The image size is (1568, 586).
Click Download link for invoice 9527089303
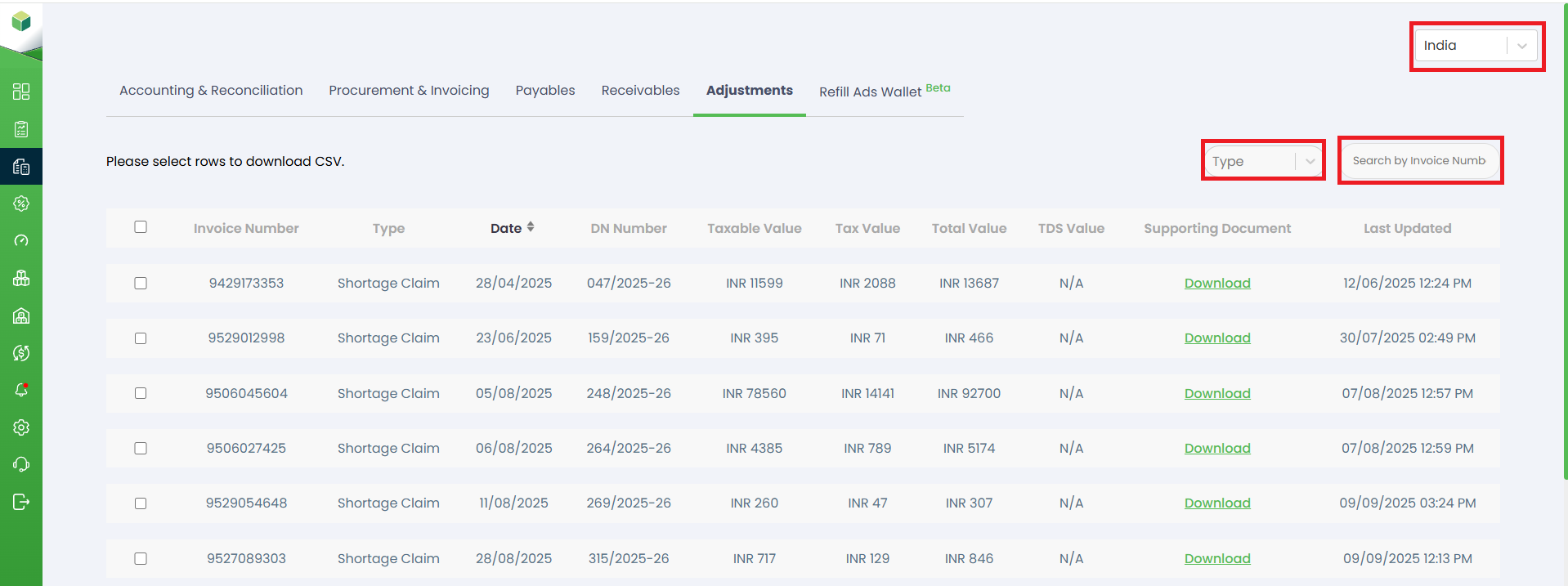point(1216,559)
